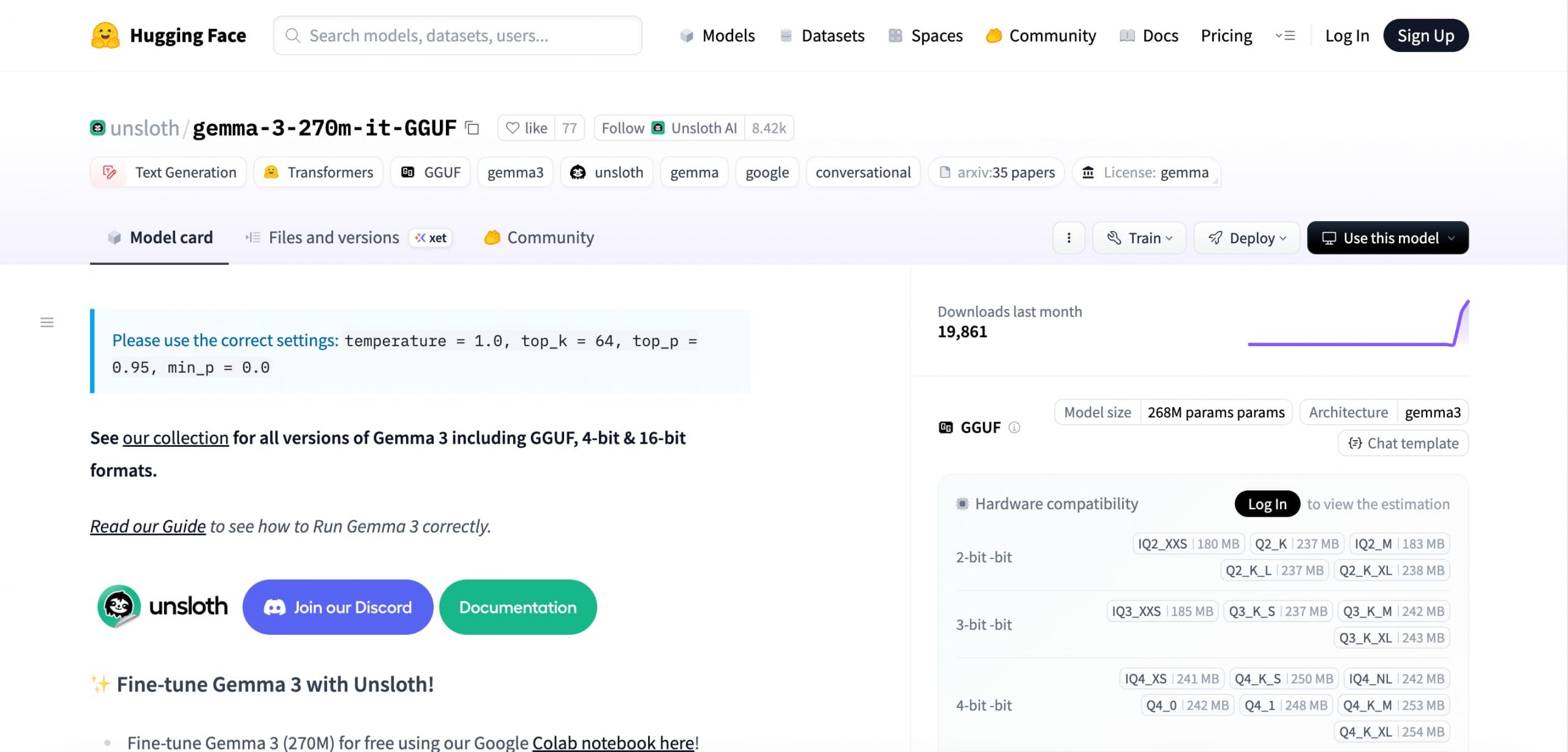The width and height of the screenshot is (1568, 752).
Task: Click the 8.42k followers count
Action: coord(769,128)
